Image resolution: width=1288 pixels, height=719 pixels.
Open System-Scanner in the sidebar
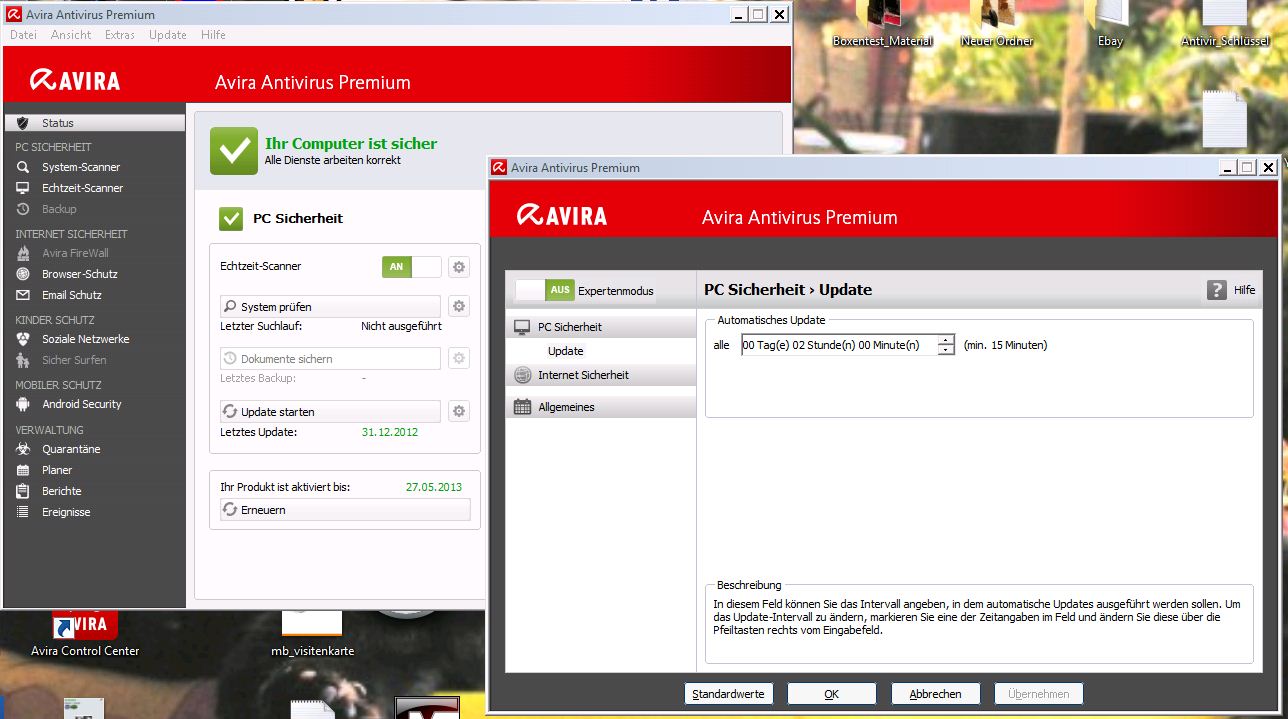click(81, 167)
